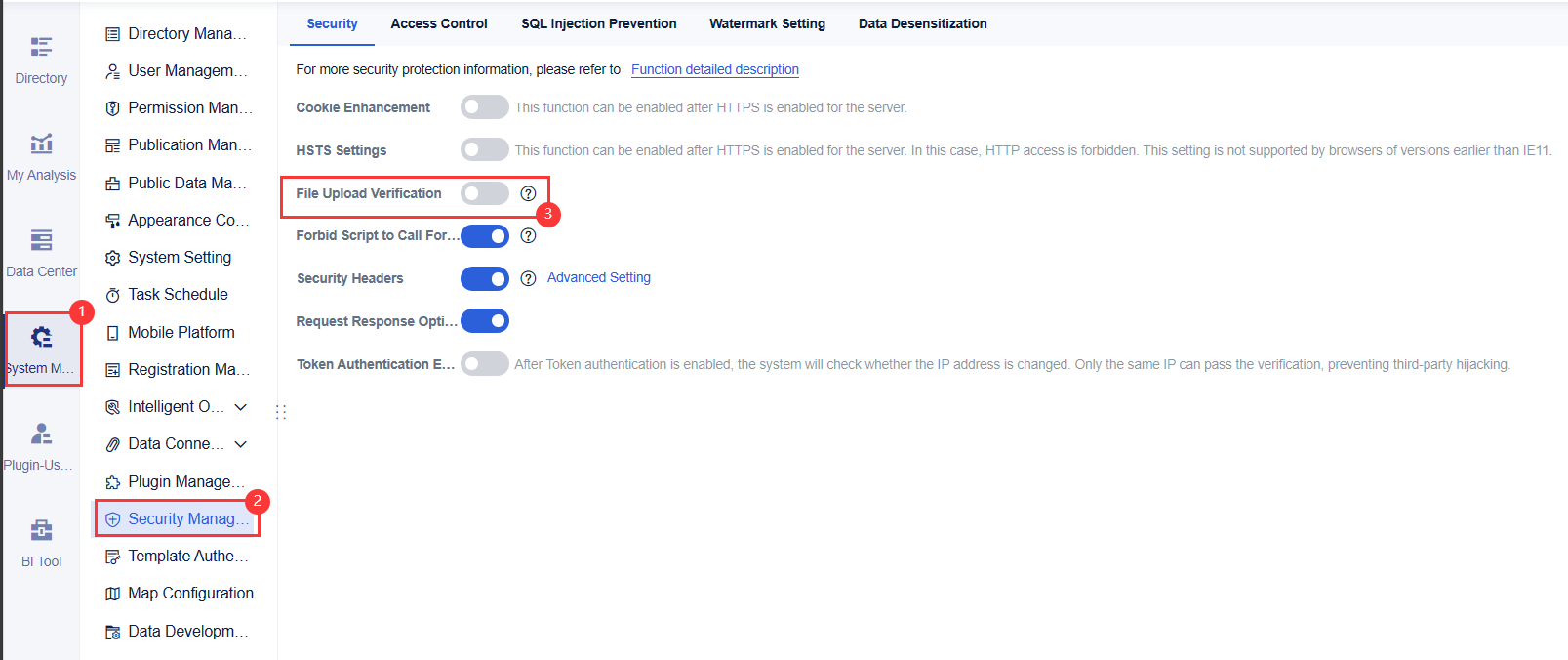Collapse the Data Connection chevron

(241, 443)
